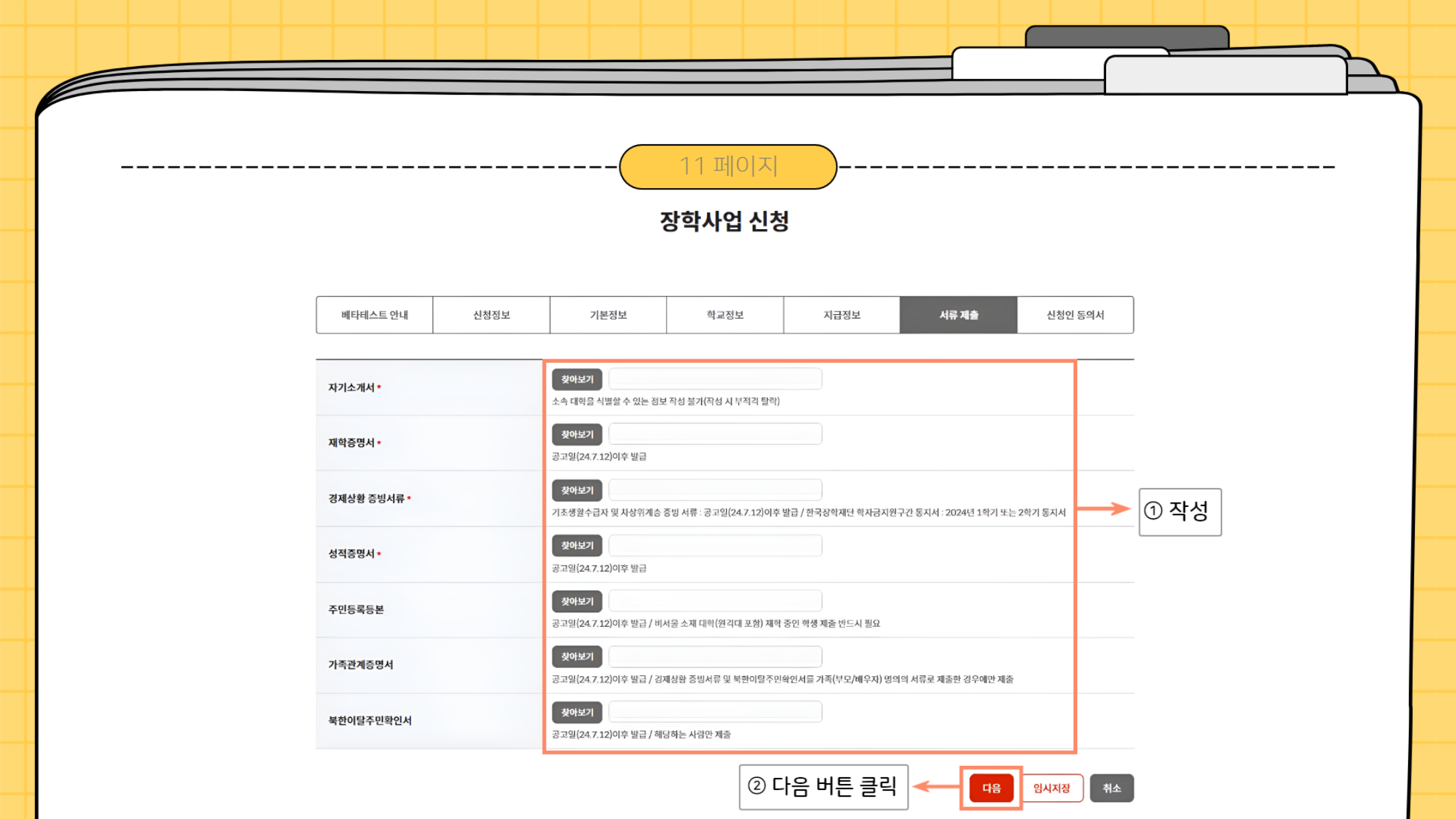The image size is (1456, 819).
Task: Click 찾아보기 for 경제상황 증빙서류
Action: tap(577, 490)
